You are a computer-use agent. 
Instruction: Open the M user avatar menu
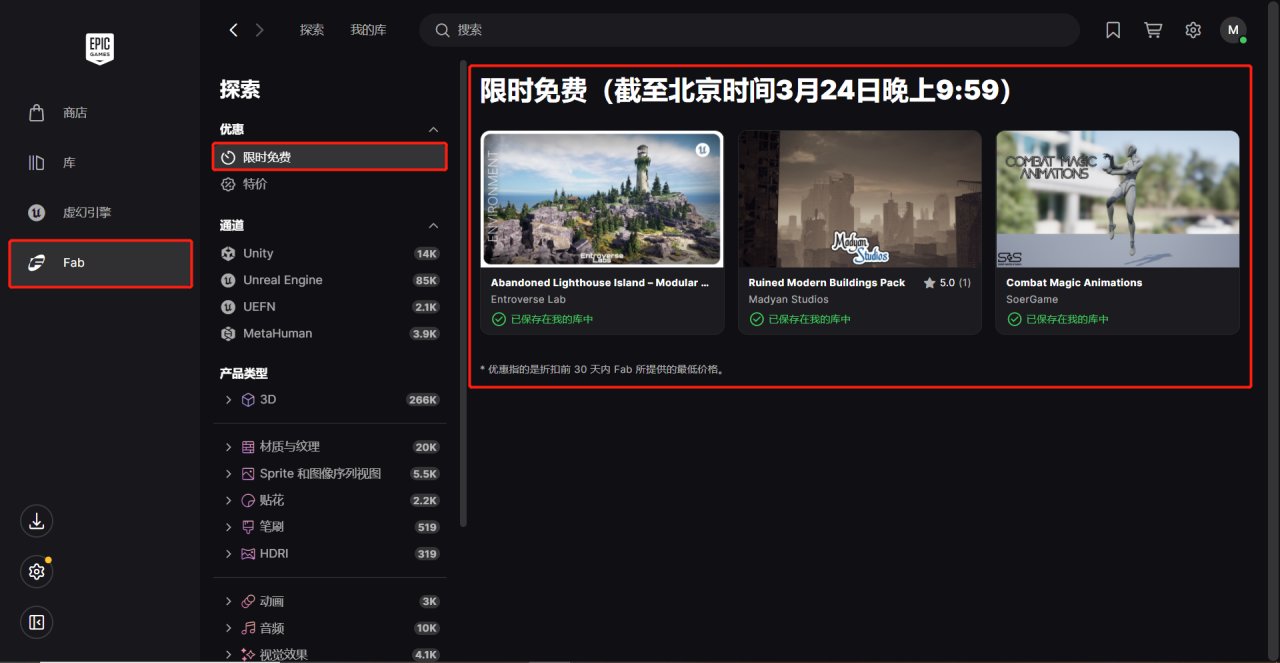pos(1233,30)
